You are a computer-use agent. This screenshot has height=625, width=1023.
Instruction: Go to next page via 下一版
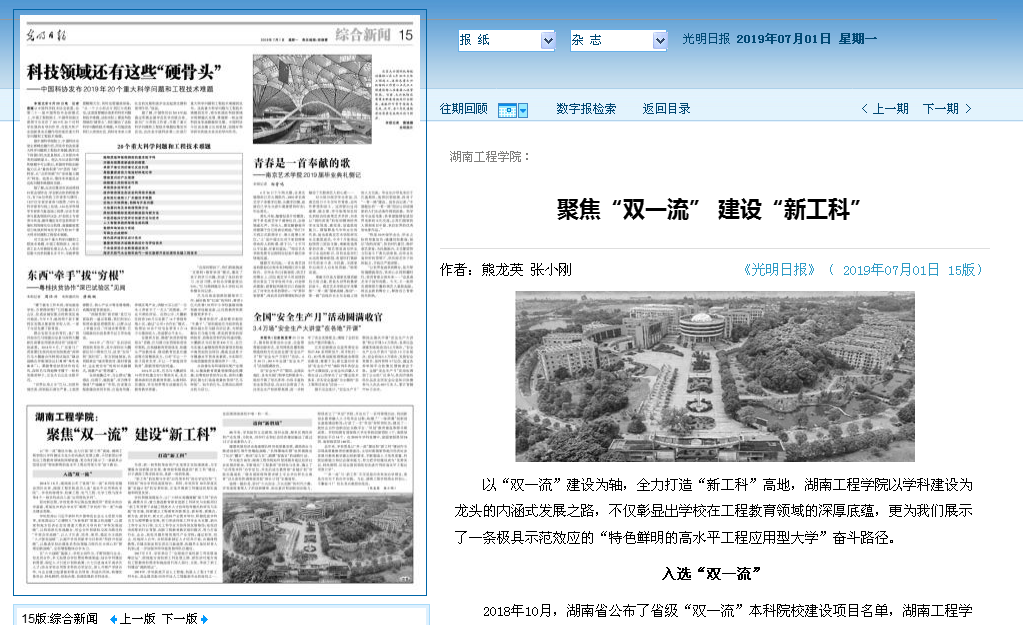point(180,618)
